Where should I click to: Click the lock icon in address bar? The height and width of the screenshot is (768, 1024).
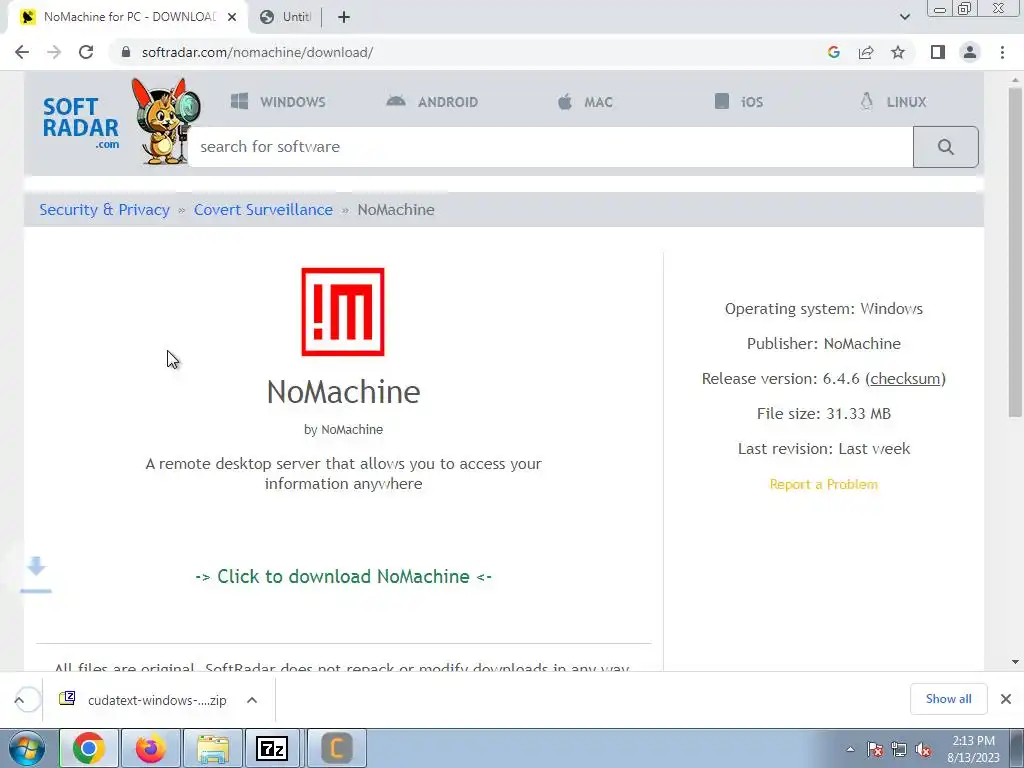tap(126, 52)
